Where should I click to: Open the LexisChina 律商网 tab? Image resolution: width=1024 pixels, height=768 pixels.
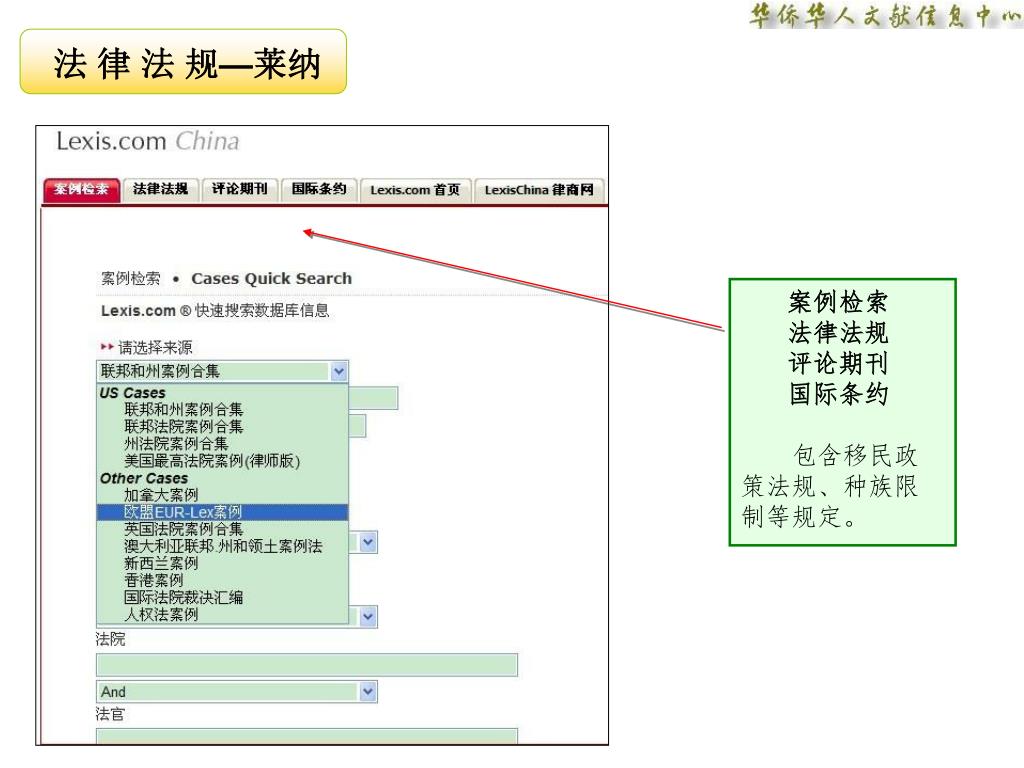pos(539,190)
